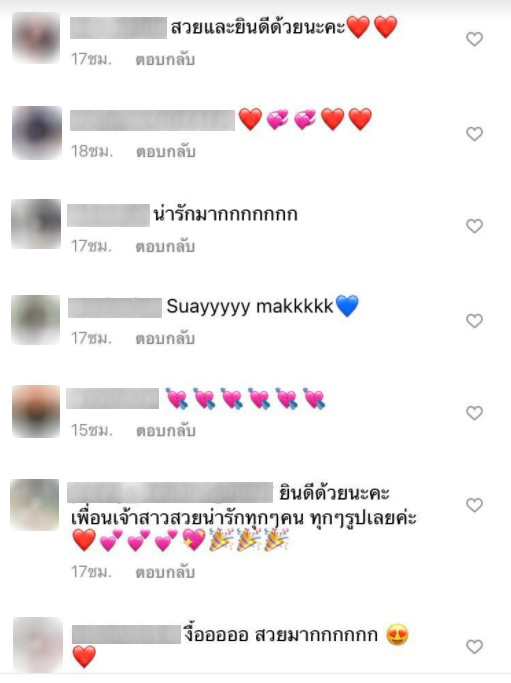Open avatar of 'งื้ออออ สวยมากกกกกก' commenter
511x683 pixels.
click(38, 645)
